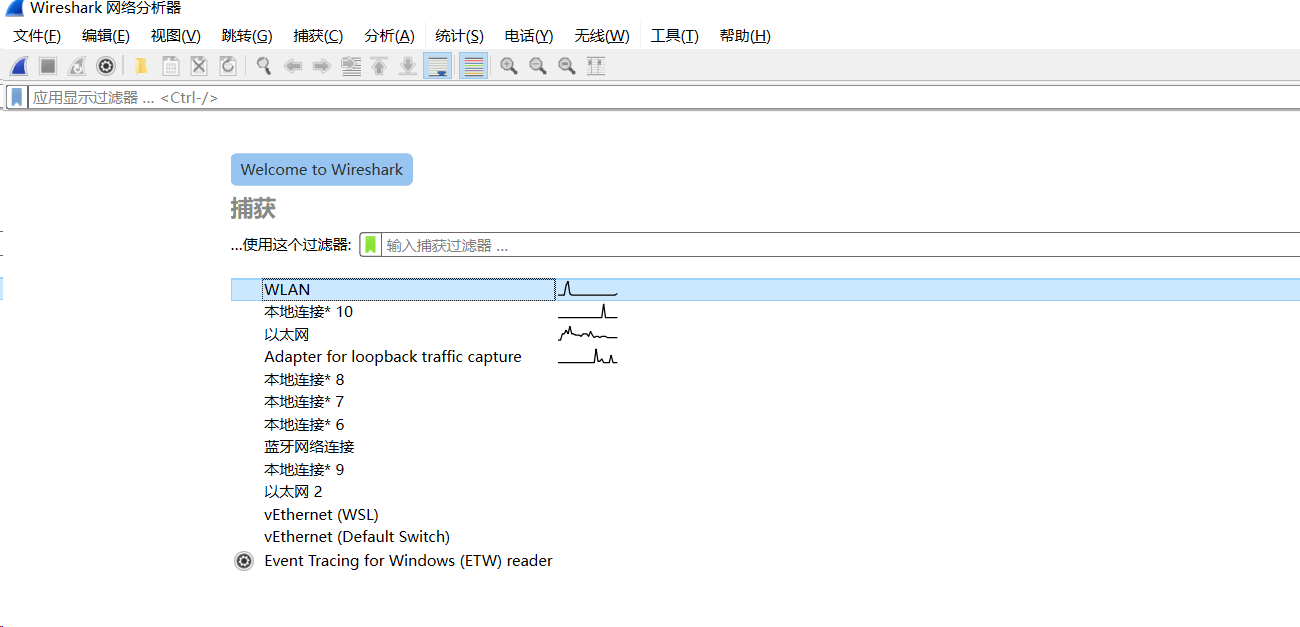This screenshot has width=1300, height=627.
Task: Select the WLAN interface
Action: coord(765,289)
